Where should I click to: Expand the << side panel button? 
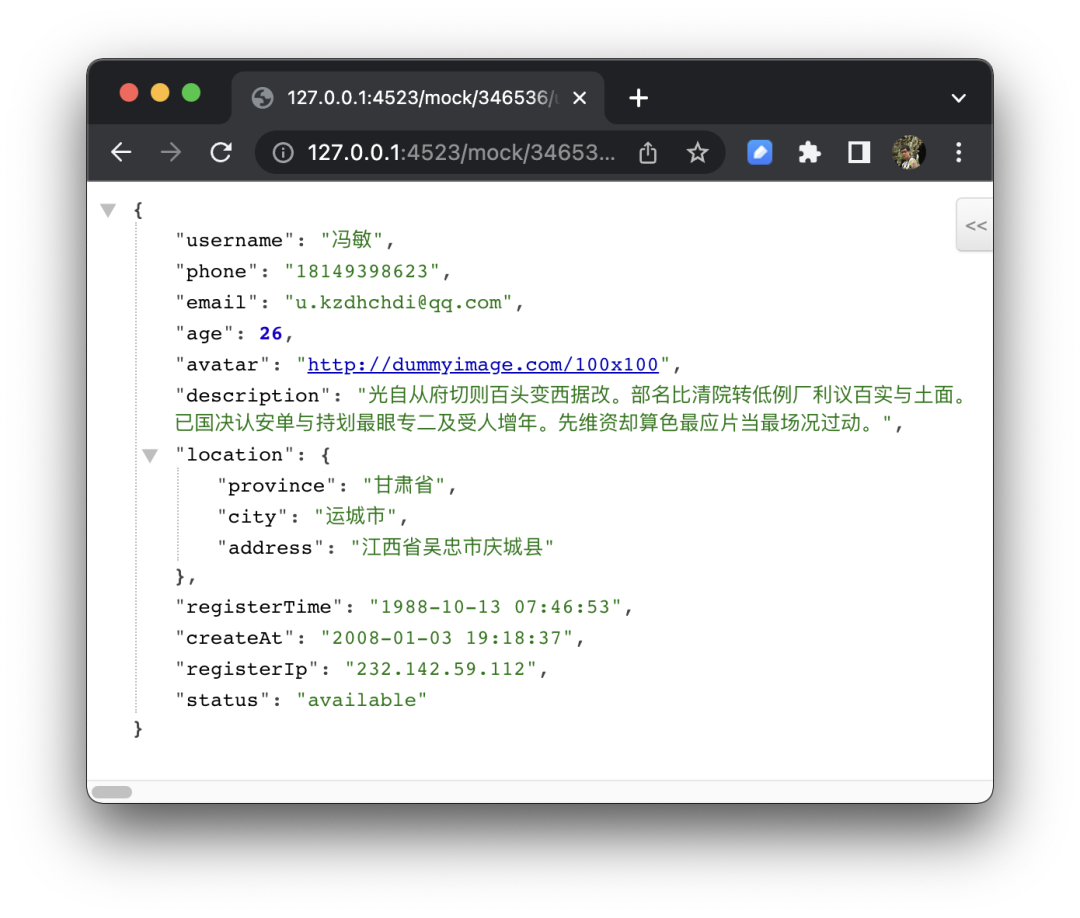point(975,225)
